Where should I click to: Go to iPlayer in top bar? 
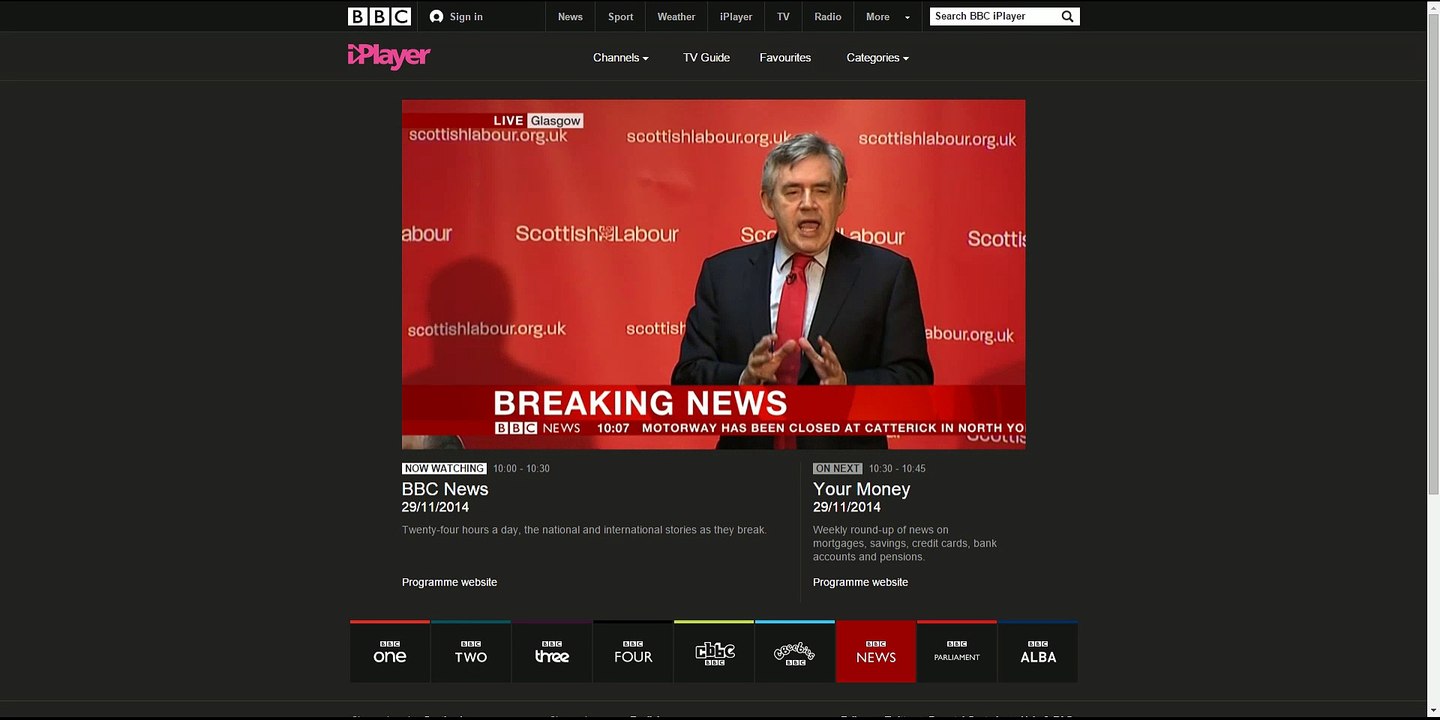click(x=736, y=17)
